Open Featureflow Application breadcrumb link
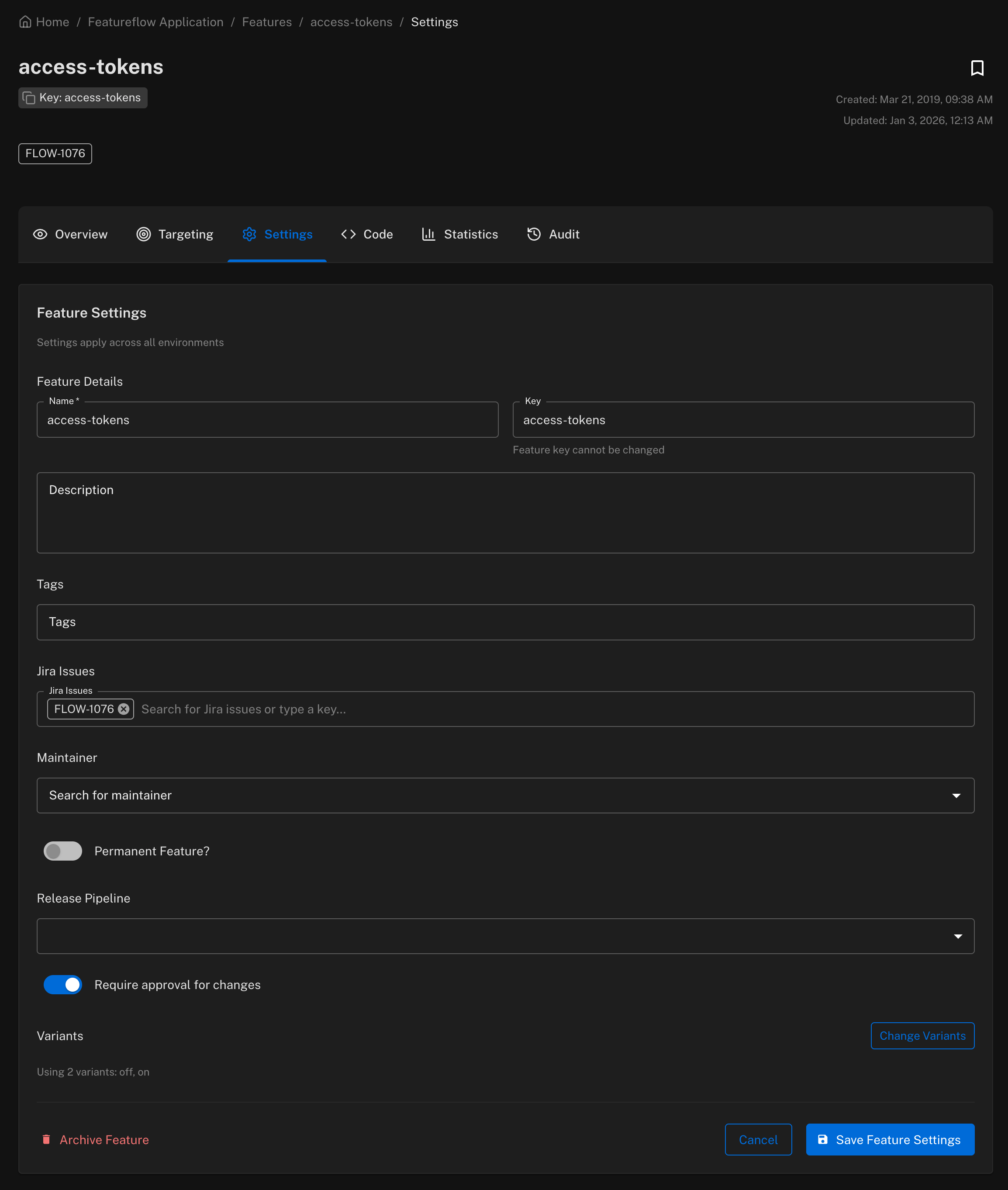 (x=155, y=22)
